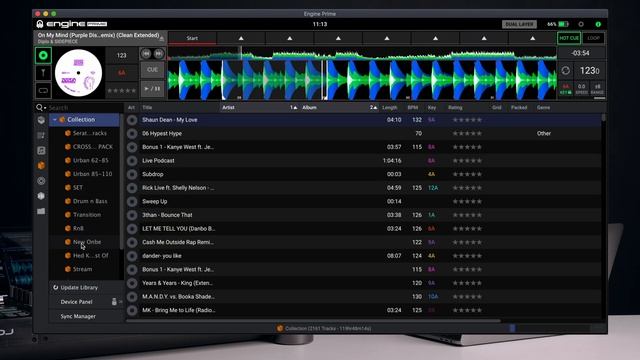Sort by Length column header
The image size is (640, 360).
[389, 107]
